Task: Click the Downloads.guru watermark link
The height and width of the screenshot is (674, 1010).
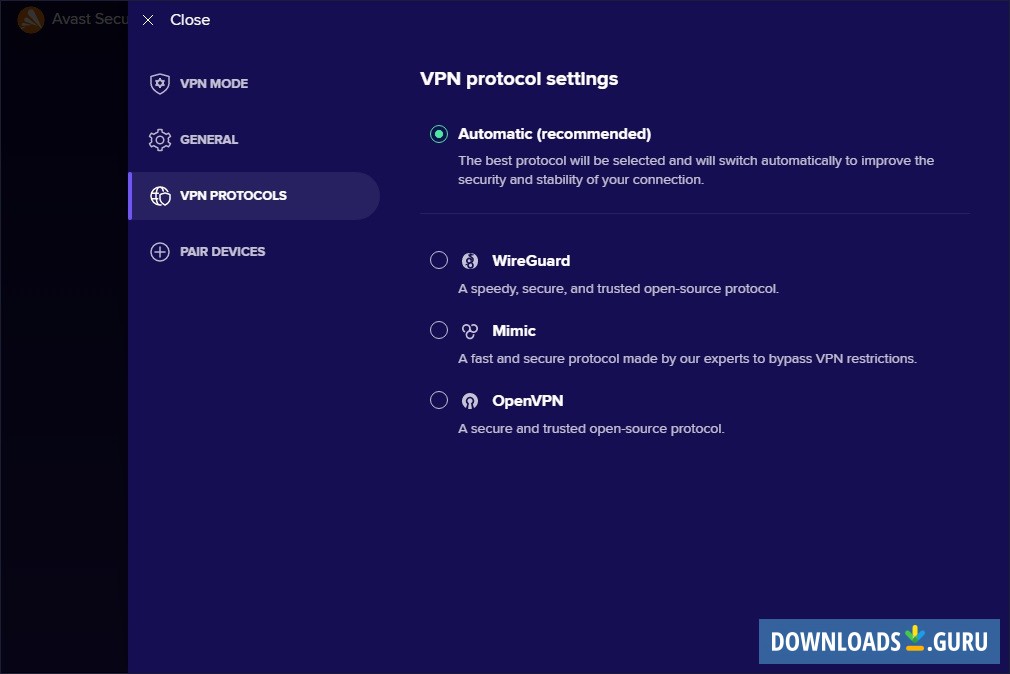Action: [x=878, y=642]
